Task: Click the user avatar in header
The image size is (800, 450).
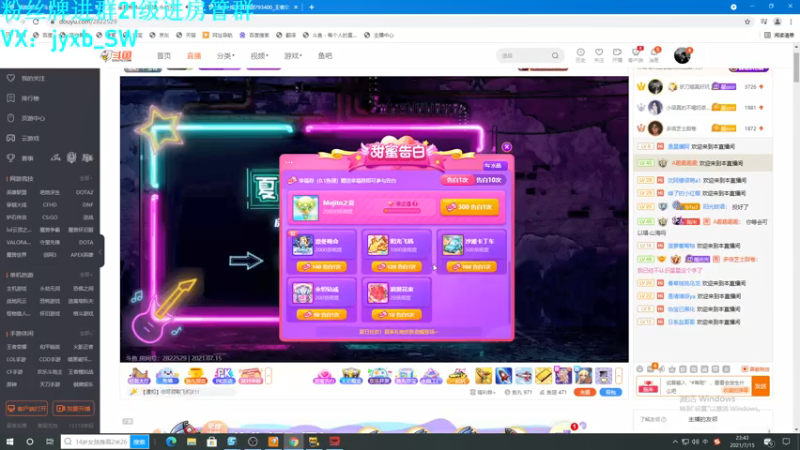Action: [682, 55]
